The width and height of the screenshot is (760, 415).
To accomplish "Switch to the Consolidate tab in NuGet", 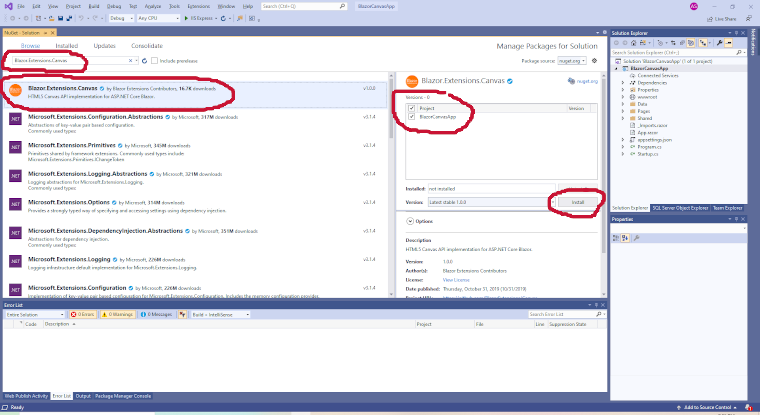I will (x=147, y=46).
